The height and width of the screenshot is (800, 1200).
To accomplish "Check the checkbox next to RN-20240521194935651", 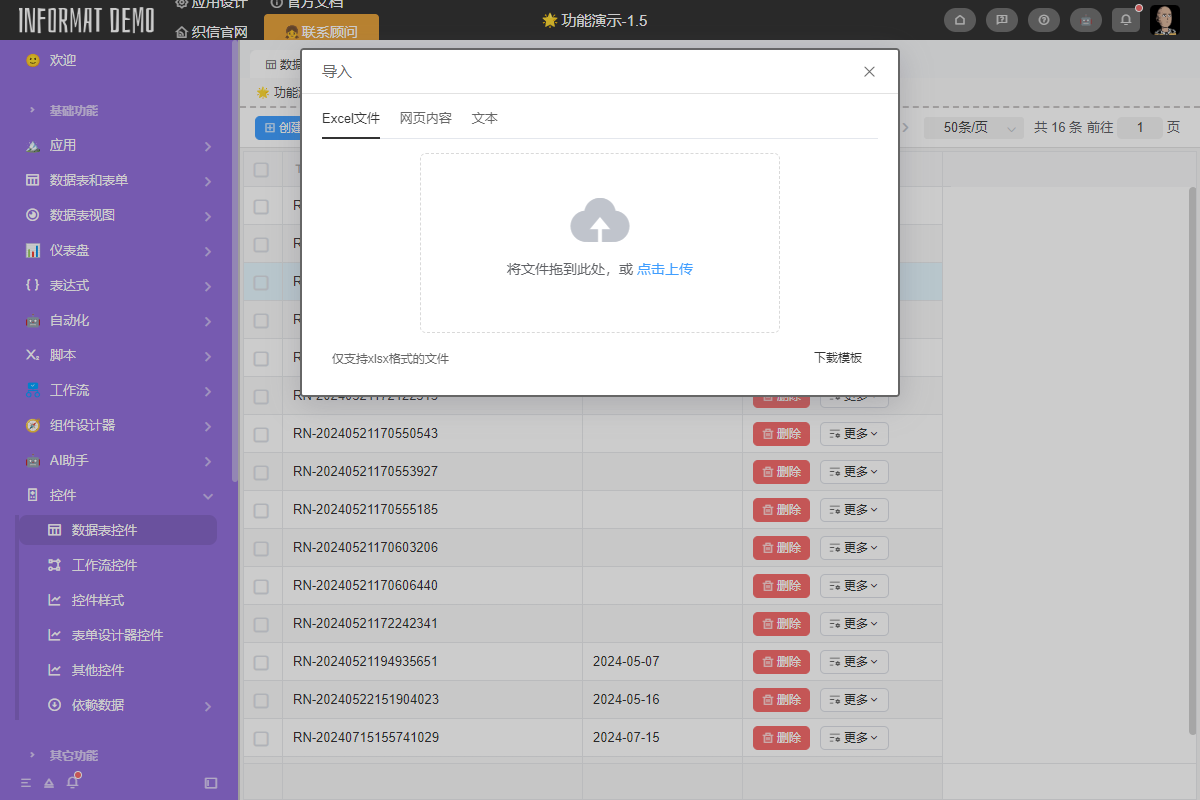I will coord(261,661).
